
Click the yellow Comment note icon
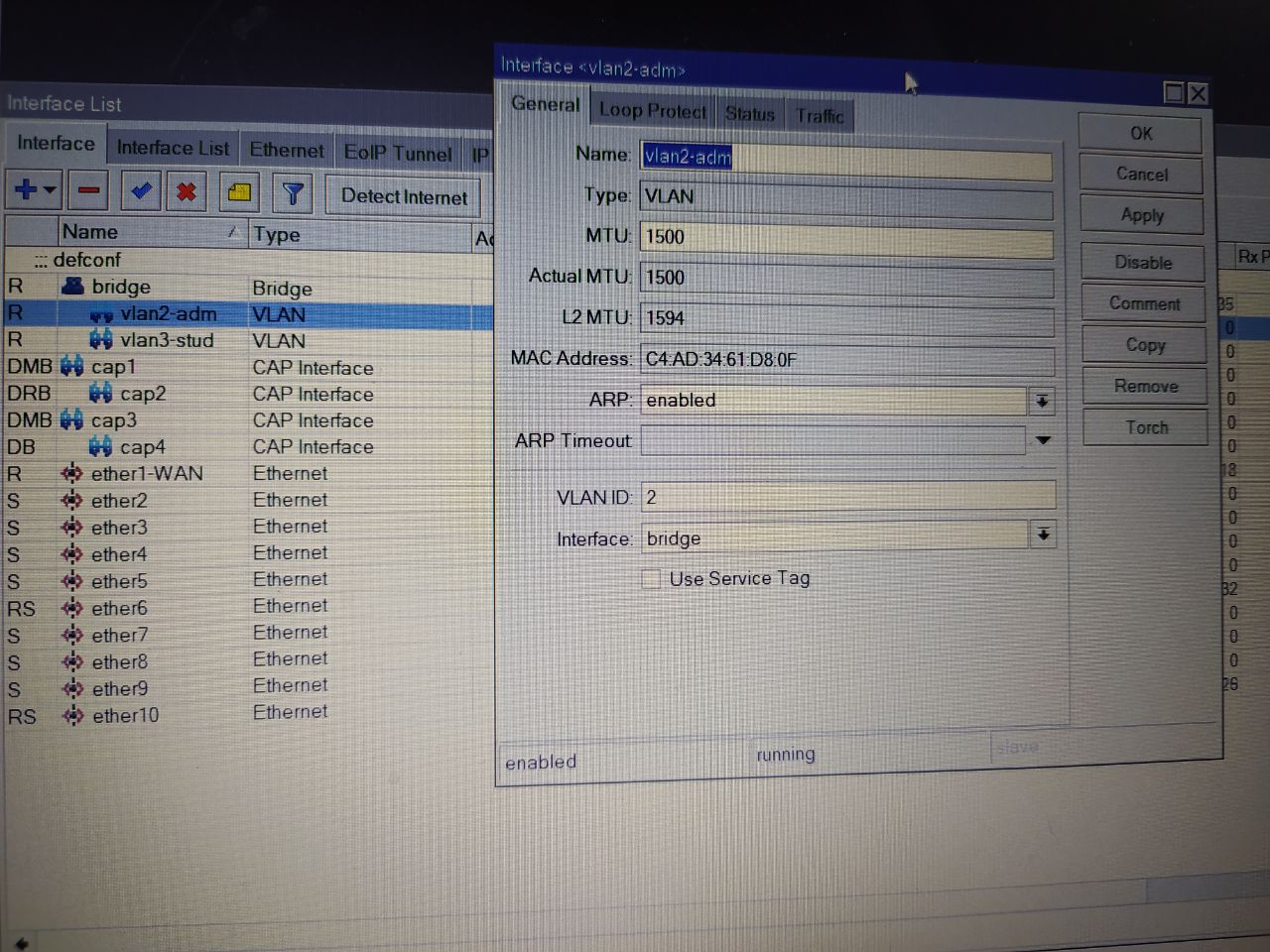[x=239, y=192]
